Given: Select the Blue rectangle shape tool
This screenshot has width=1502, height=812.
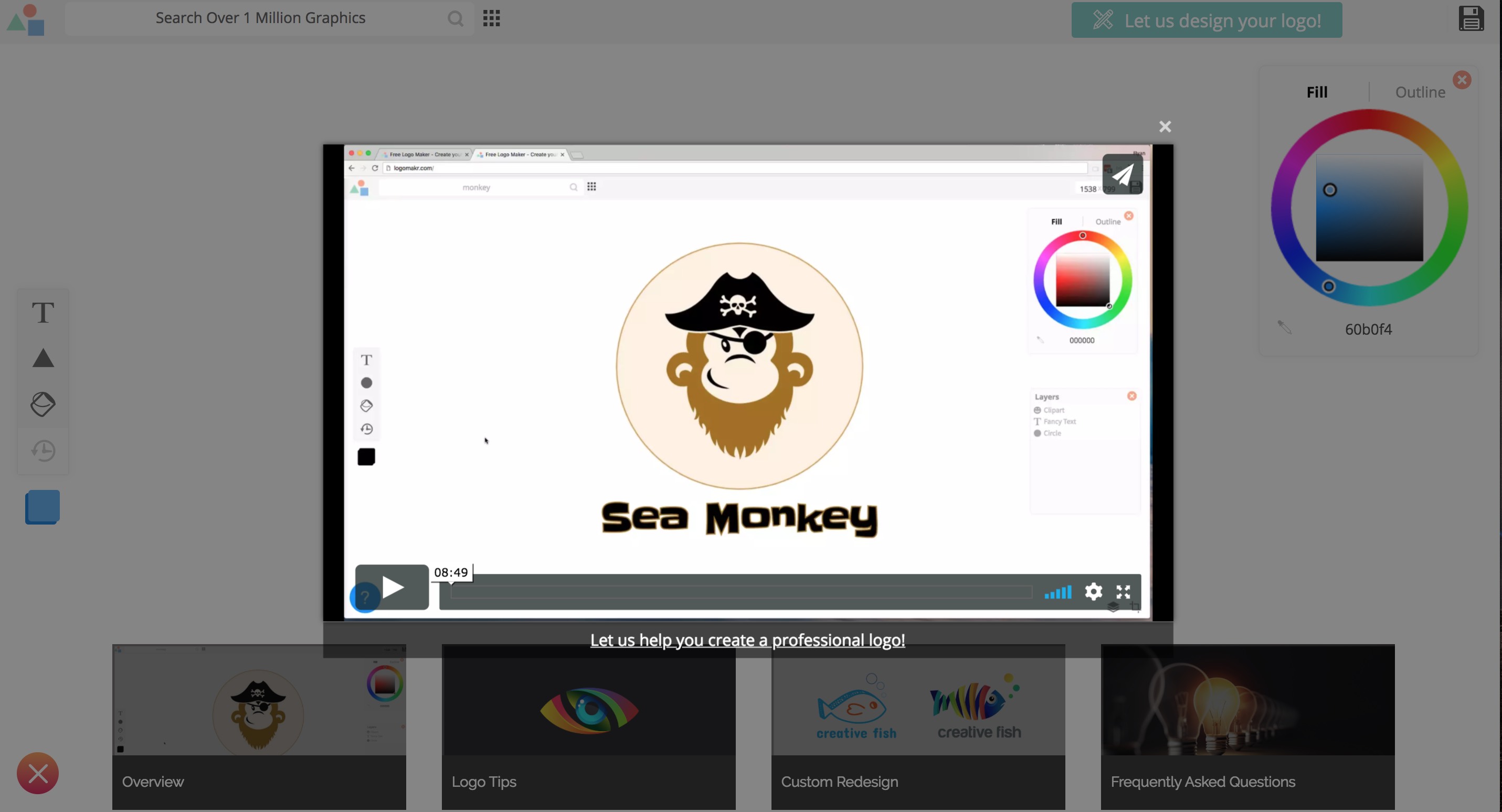Looking at the screenshot, I should tap(43, 506).
